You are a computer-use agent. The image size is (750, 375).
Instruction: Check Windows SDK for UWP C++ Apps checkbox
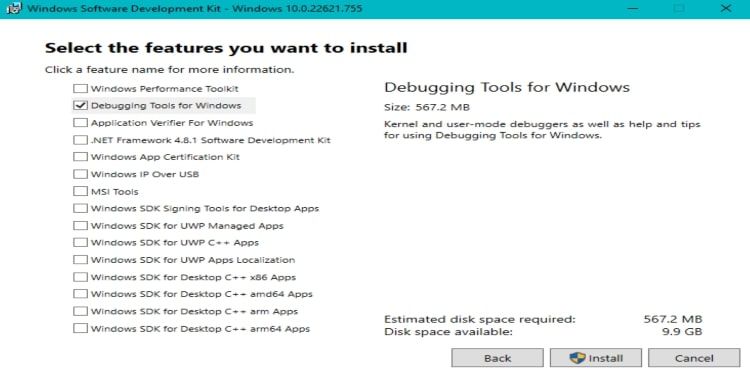coord(80,243)
